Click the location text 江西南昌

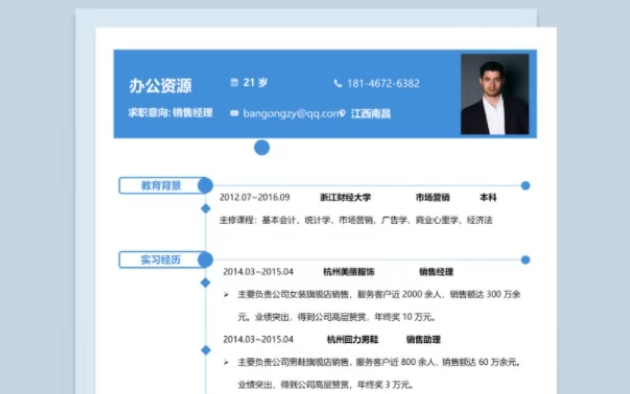[x=371, y=114]
